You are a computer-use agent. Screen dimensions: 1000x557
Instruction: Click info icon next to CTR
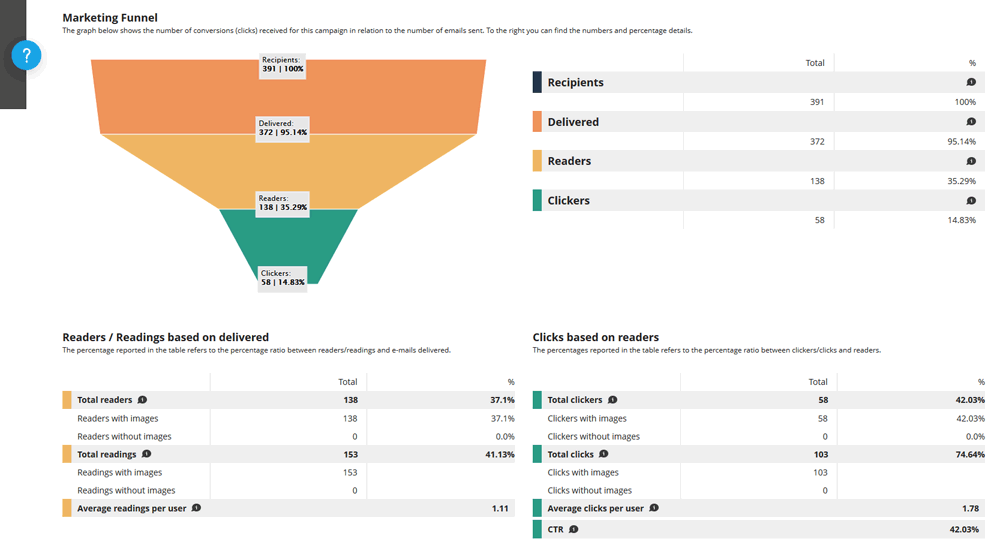click(574, 529)
